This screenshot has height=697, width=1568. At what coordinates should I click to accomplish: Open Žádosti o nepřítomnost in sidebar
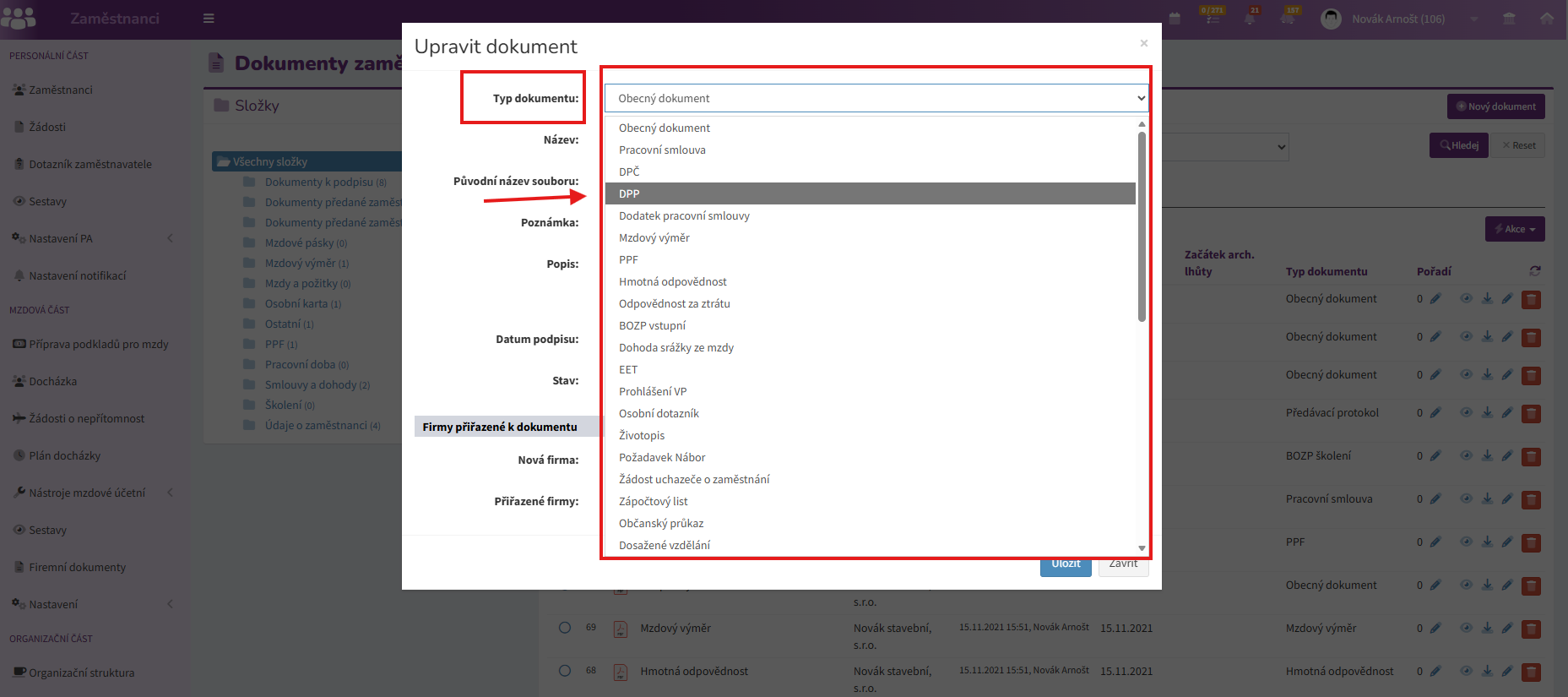coord(86,418)
